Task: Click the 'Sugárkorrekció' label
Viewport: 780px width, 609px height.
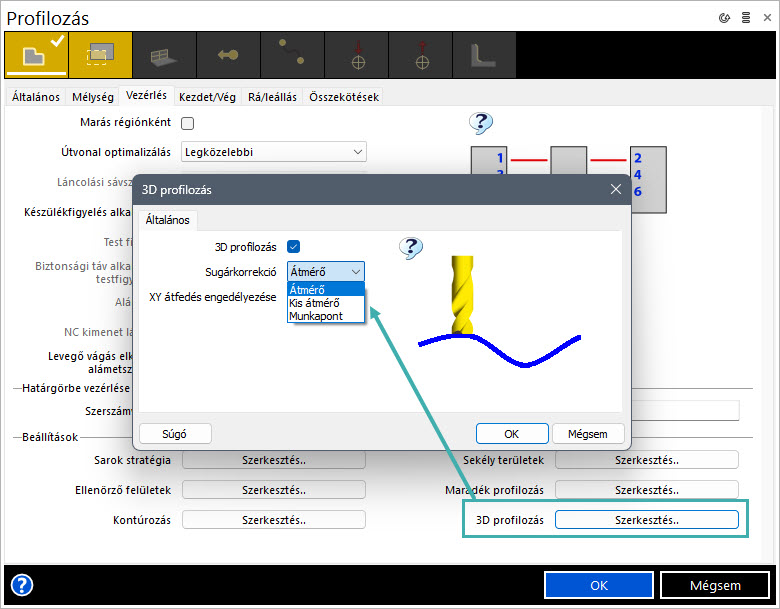Action: (241, 272)
